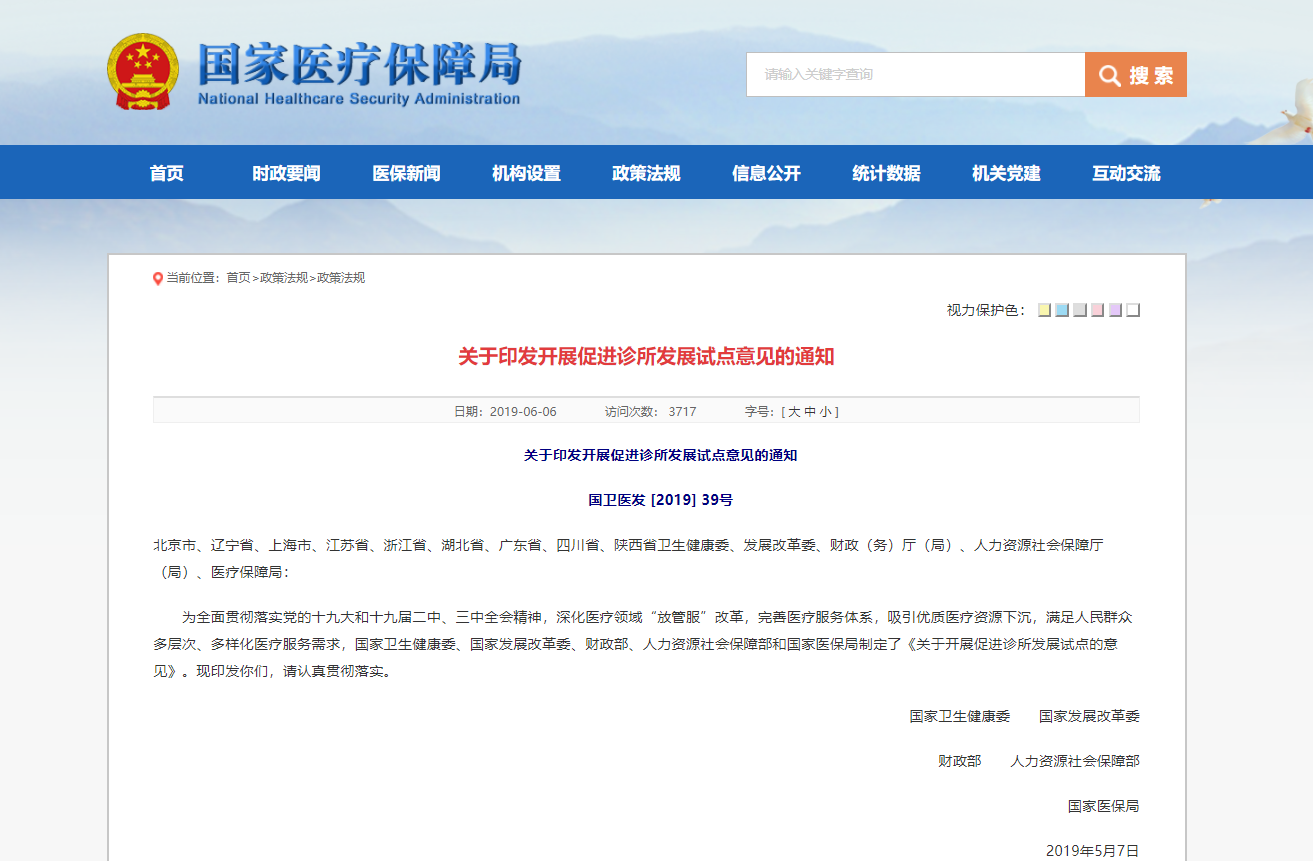Click the national emblem logo icon
The width and height of the screenshot is (1313, 861).
click(x=144, y=72)
